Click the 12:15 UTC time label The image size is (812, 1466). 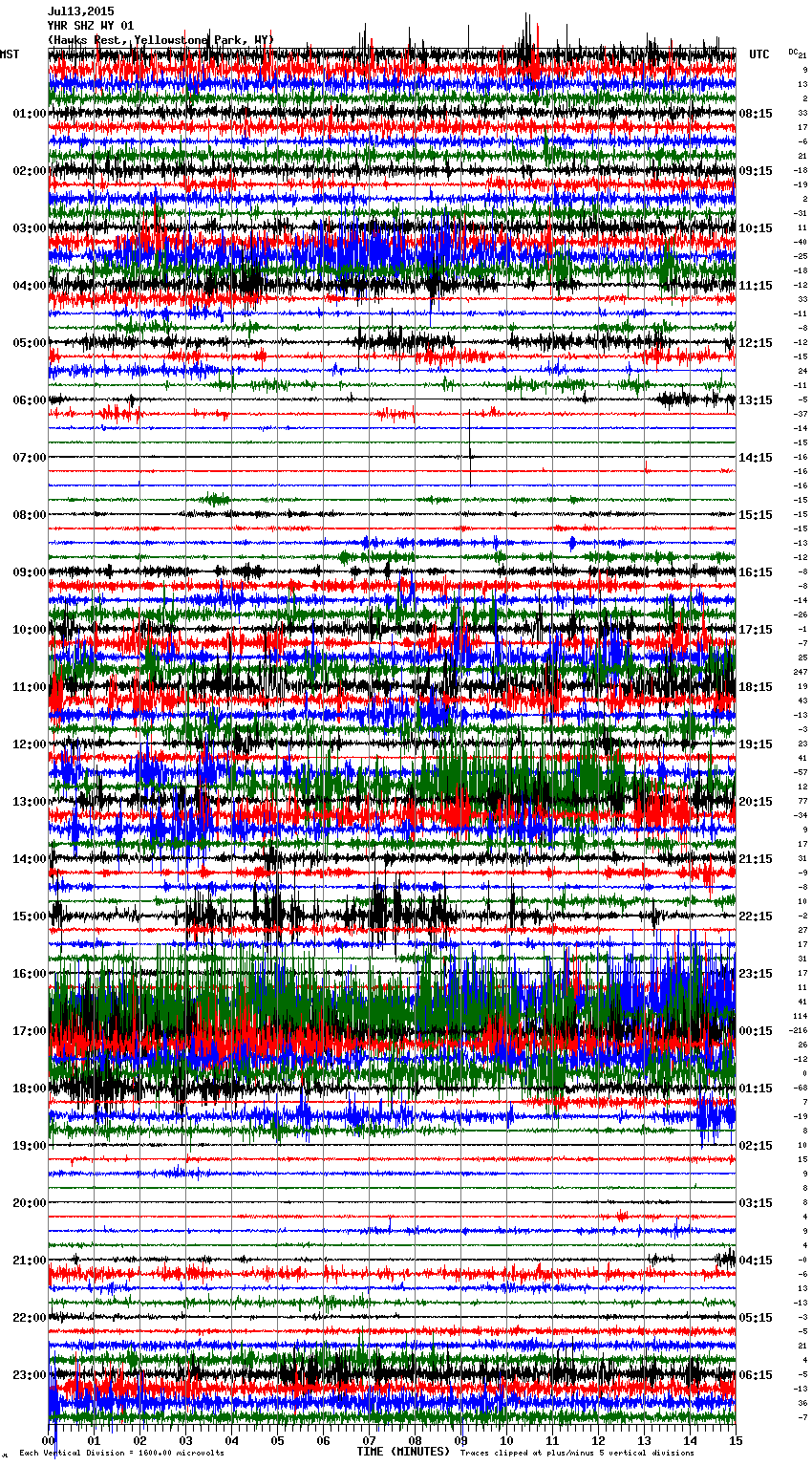[756, 343]
